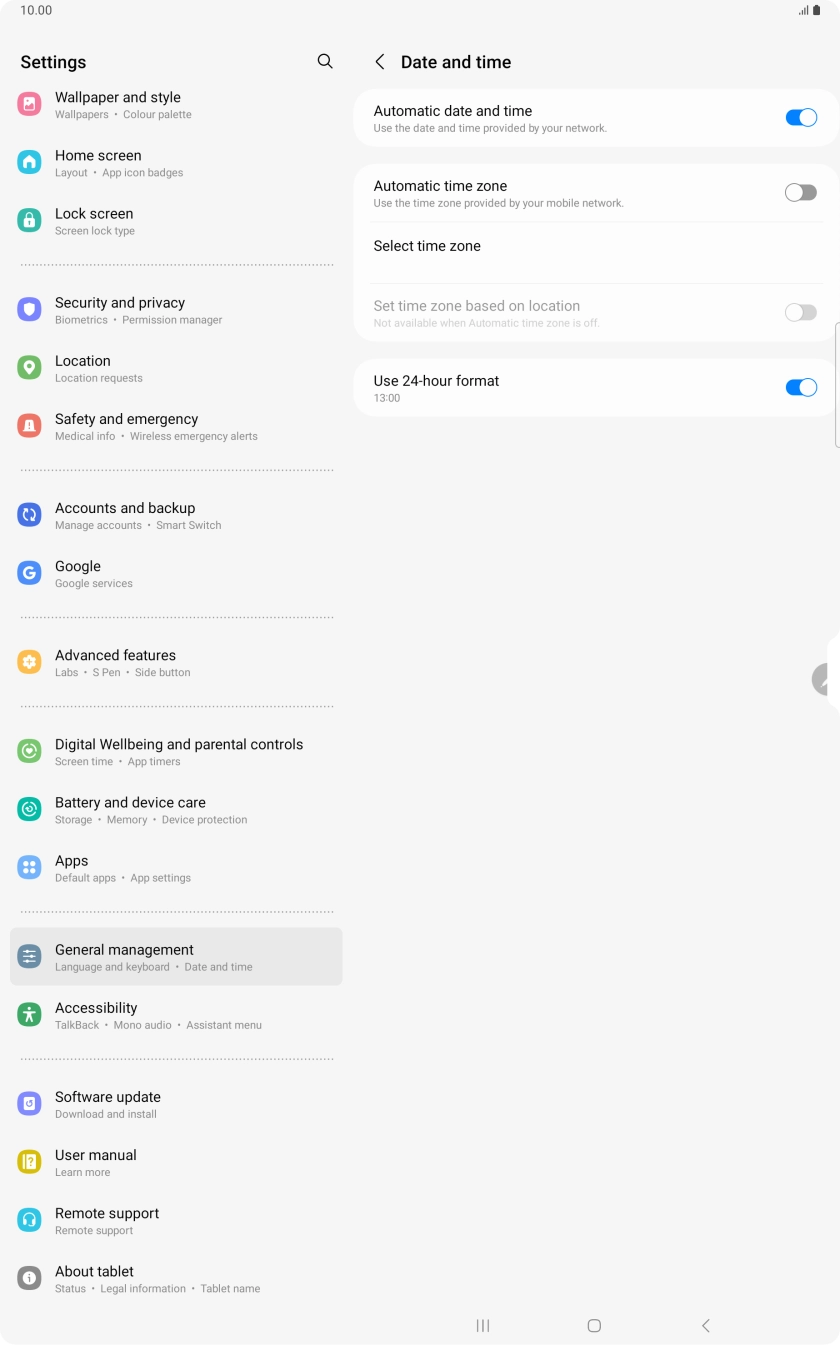Enable the Automatic time zone switch

pos(801,193)
